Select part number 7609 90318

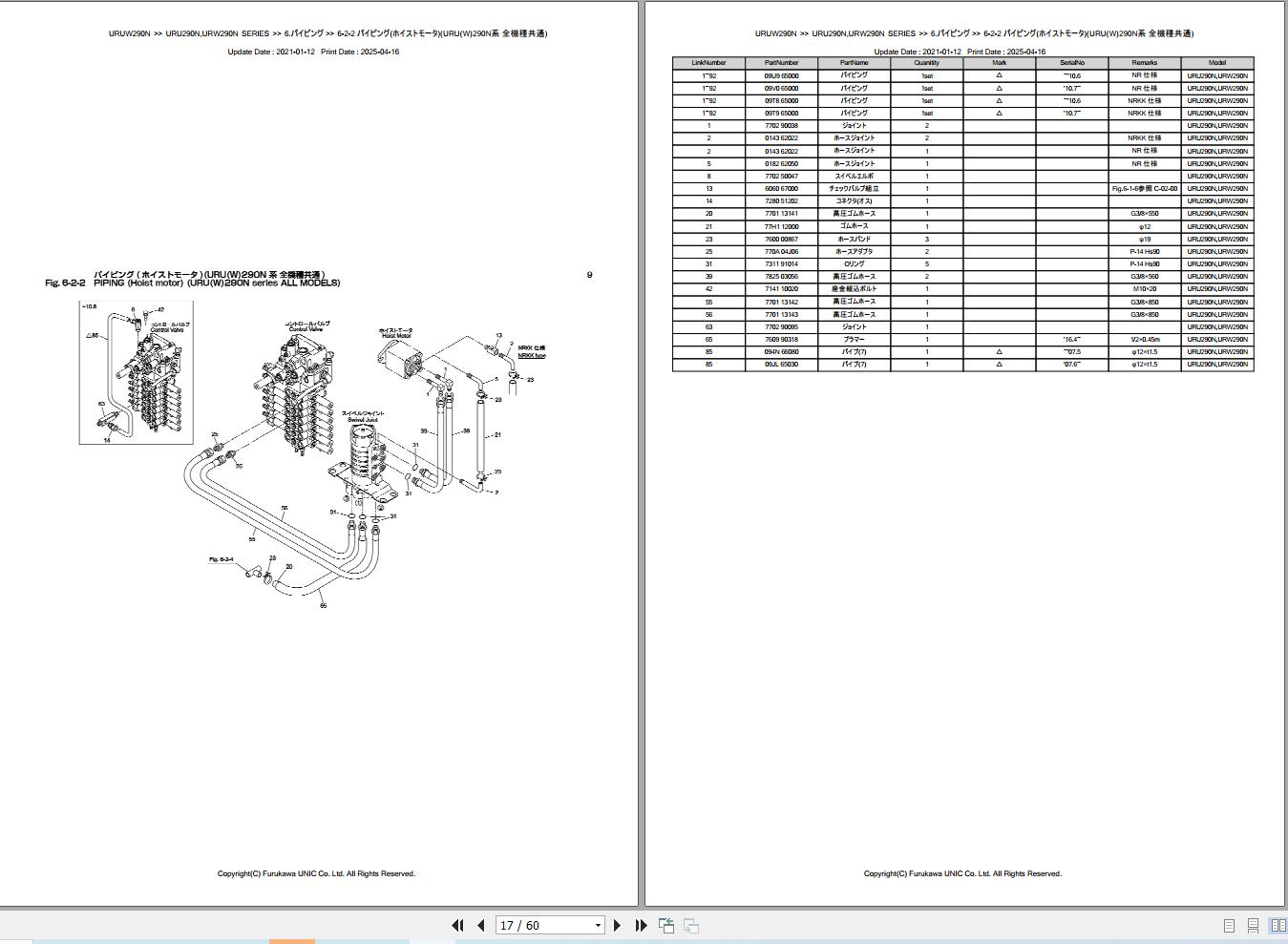click(x=781, y=339)
